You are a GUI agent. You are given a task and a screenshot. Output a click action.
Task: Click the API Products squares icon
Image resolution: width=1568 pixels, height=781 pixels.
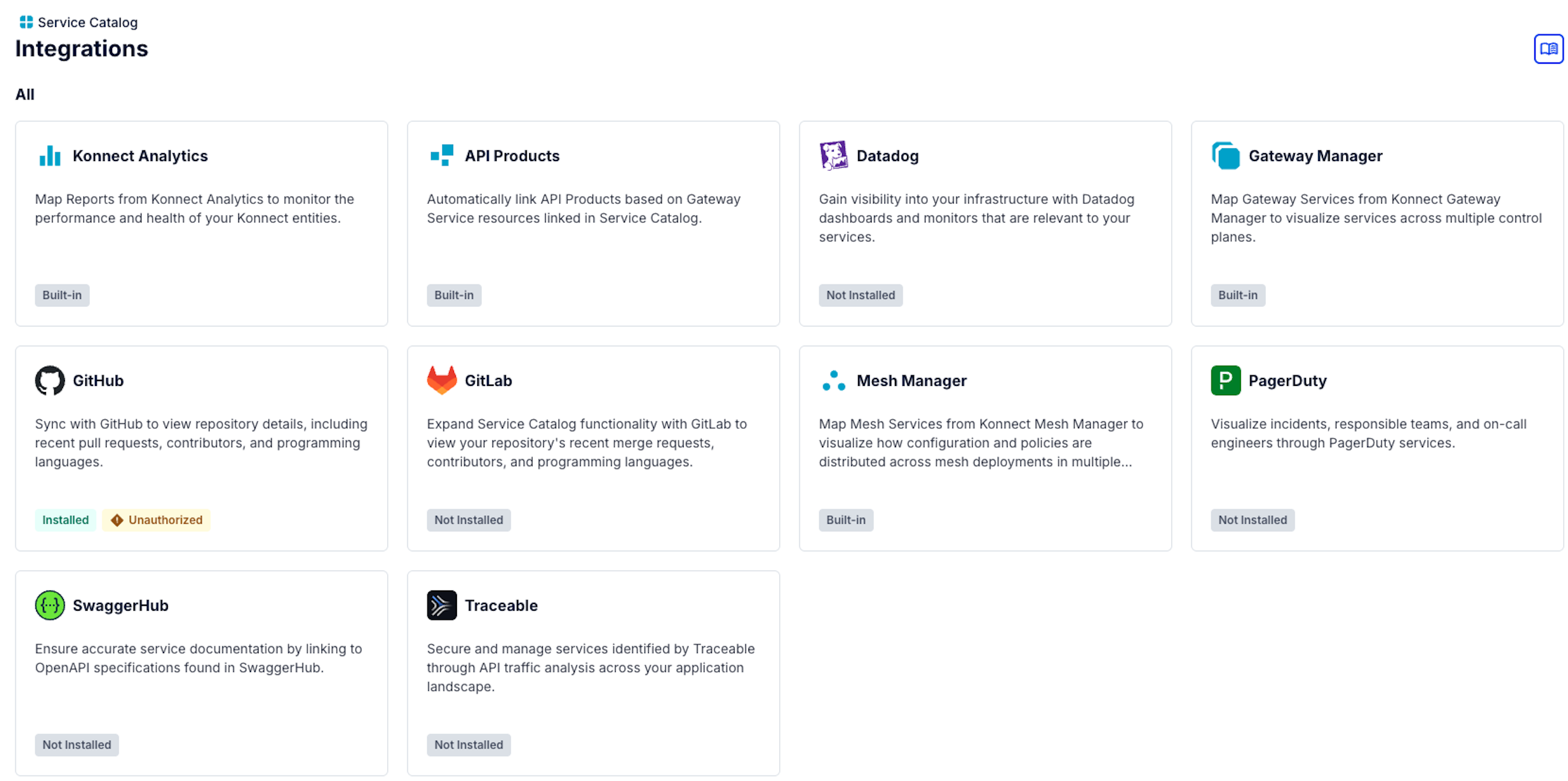(x=442, y=156)
